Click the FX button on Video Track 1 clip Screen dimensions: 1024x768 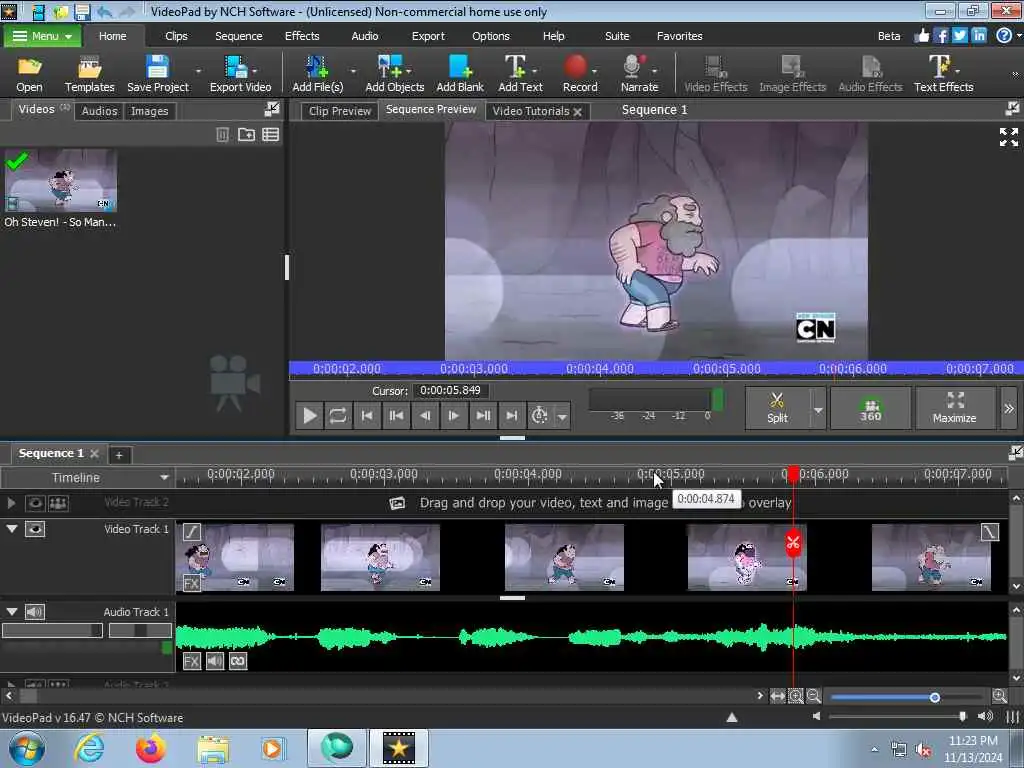191,583
